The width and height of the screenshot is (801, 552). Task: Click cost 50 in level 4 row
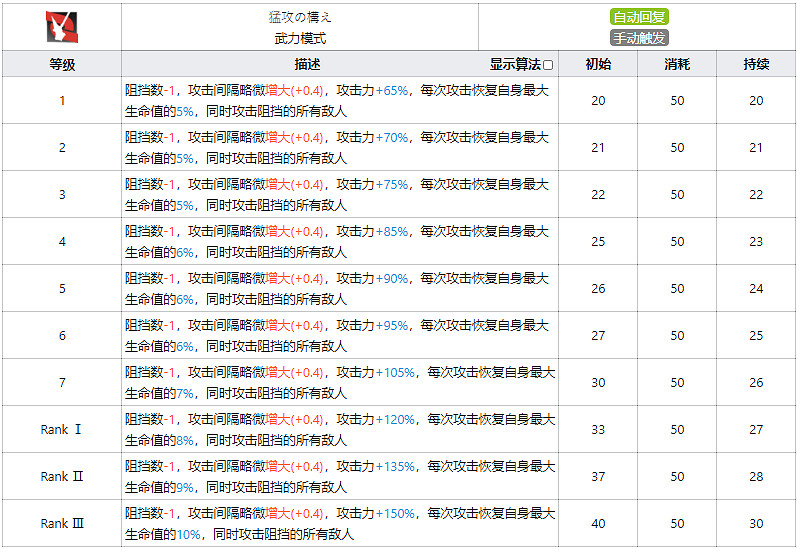coord(677,242)
